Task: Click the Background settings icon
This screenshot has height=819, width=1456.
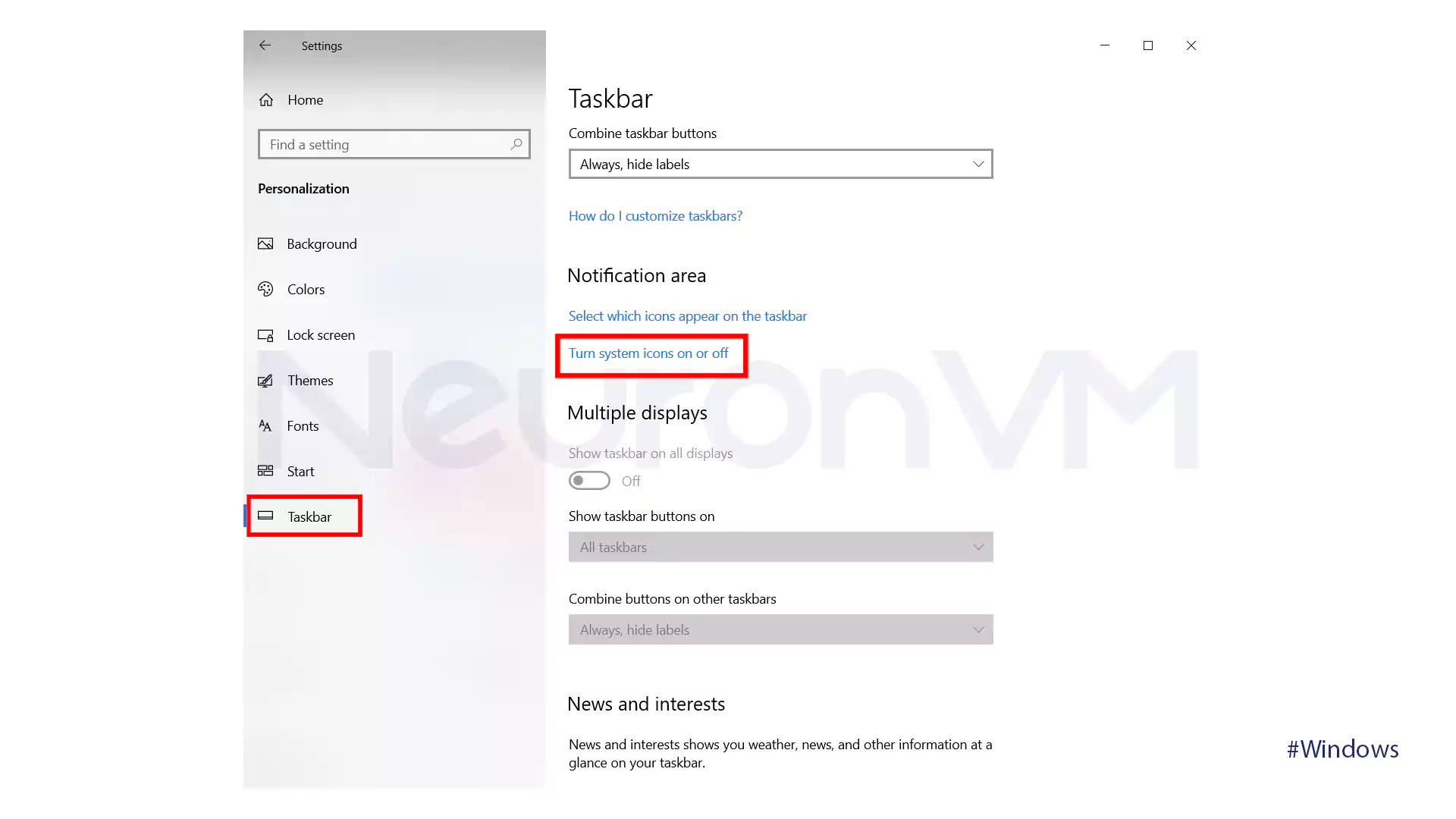Action: (x=265, y=243)
